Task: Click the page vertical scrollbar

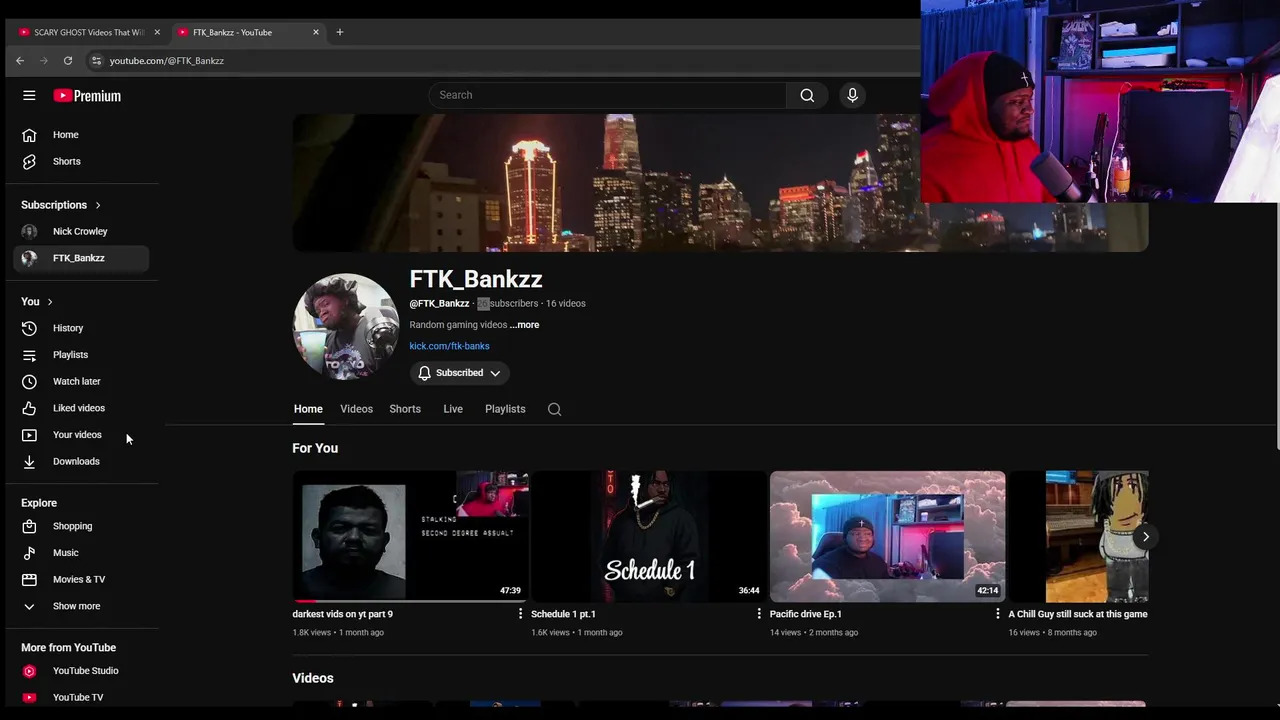Action: (x=1276, y=327)
